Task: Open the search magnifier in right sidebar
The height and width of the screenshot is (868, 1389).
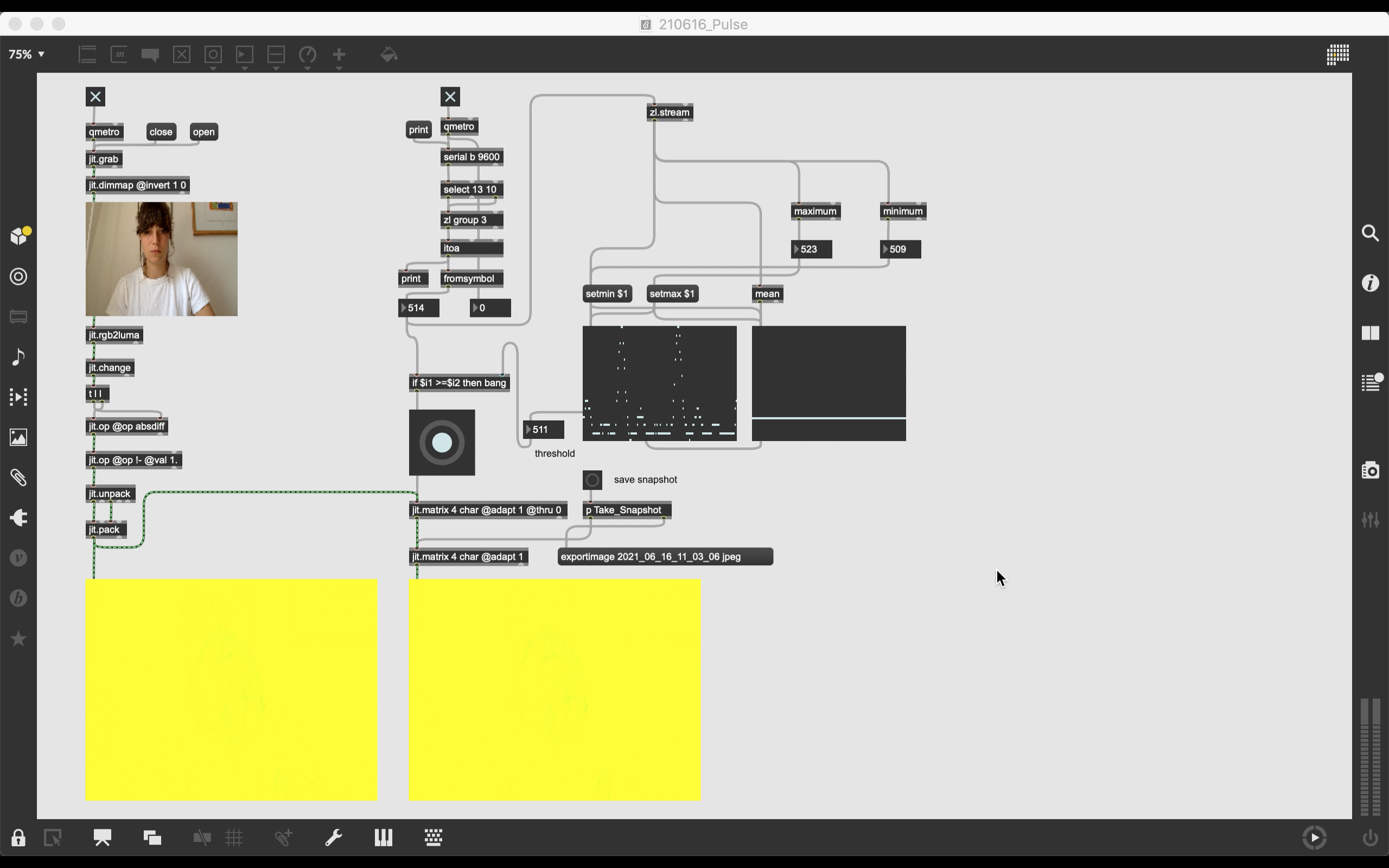Action: (x=1371, y=233)
